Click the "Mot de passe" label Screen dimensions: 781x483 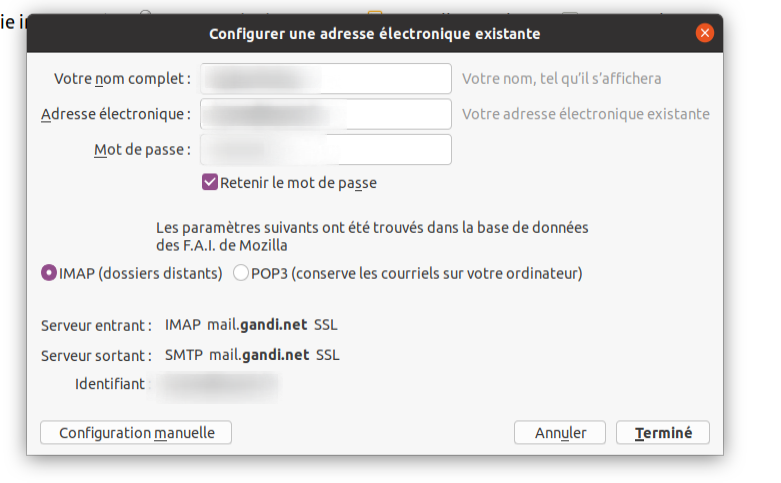tap(142, 149)
